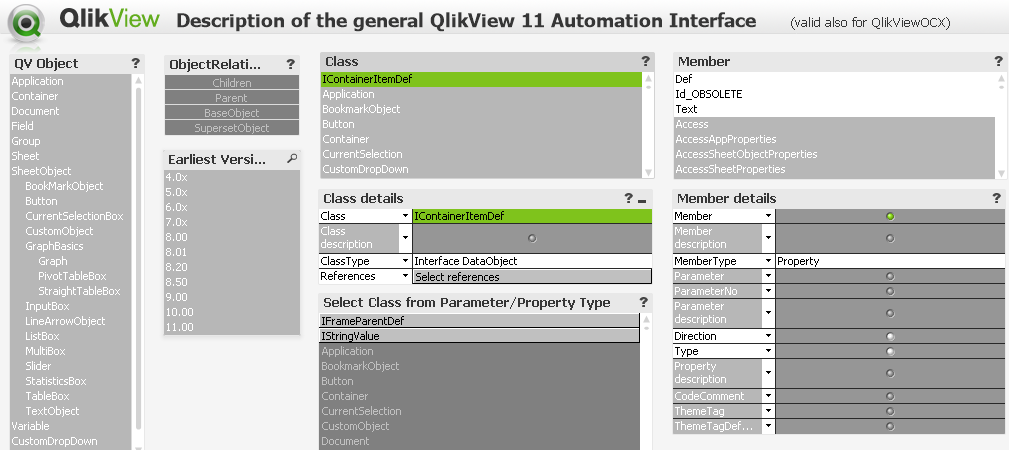Select Parent in ObjectRelation list
This screenshot has width=1013, height=466.
[x=232, y=98]
